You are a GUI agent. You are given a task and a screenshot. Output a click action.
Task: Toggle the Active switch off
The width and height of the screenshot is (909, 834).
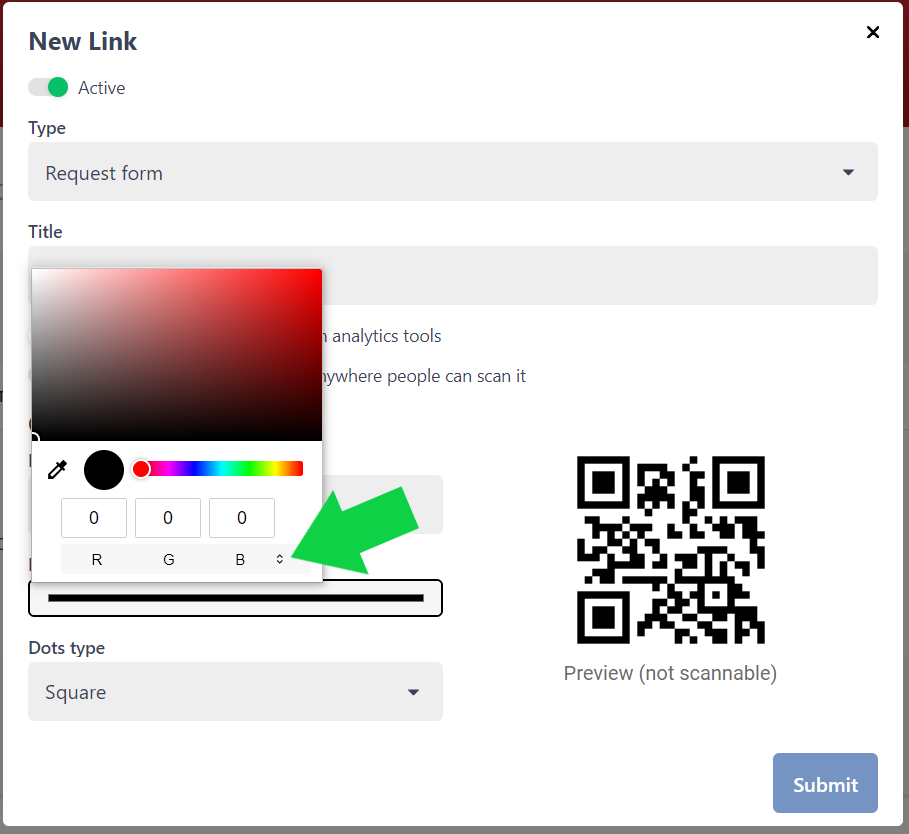[x=48, y=88]
